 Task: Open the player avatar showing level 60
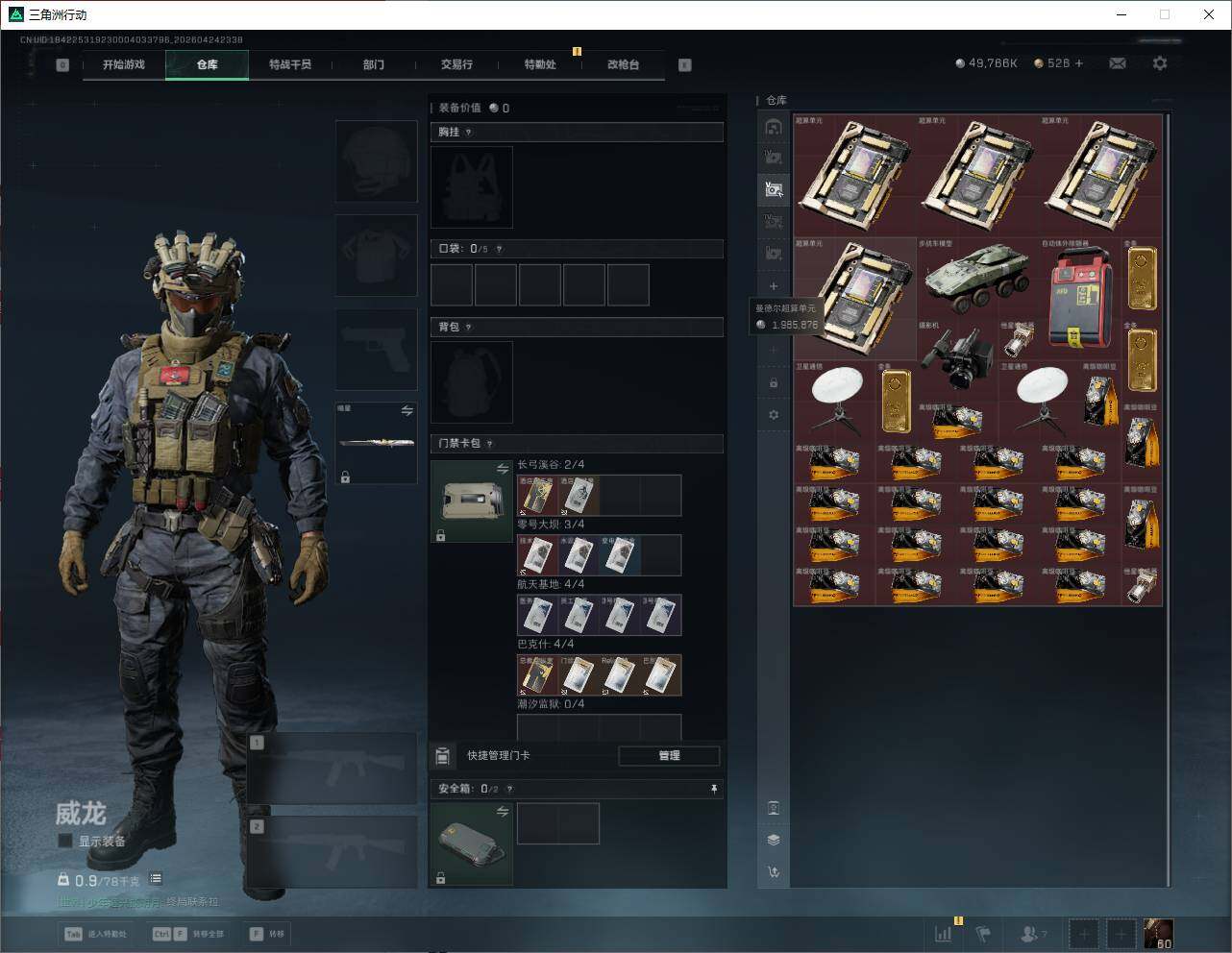click(1158, 934)
